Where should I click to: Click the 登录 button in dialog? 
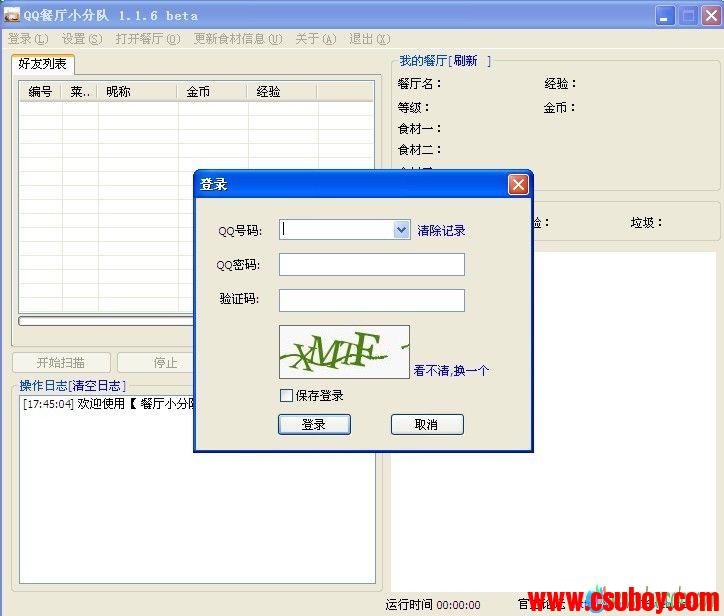pyautogui.click(x=314, y=424)
